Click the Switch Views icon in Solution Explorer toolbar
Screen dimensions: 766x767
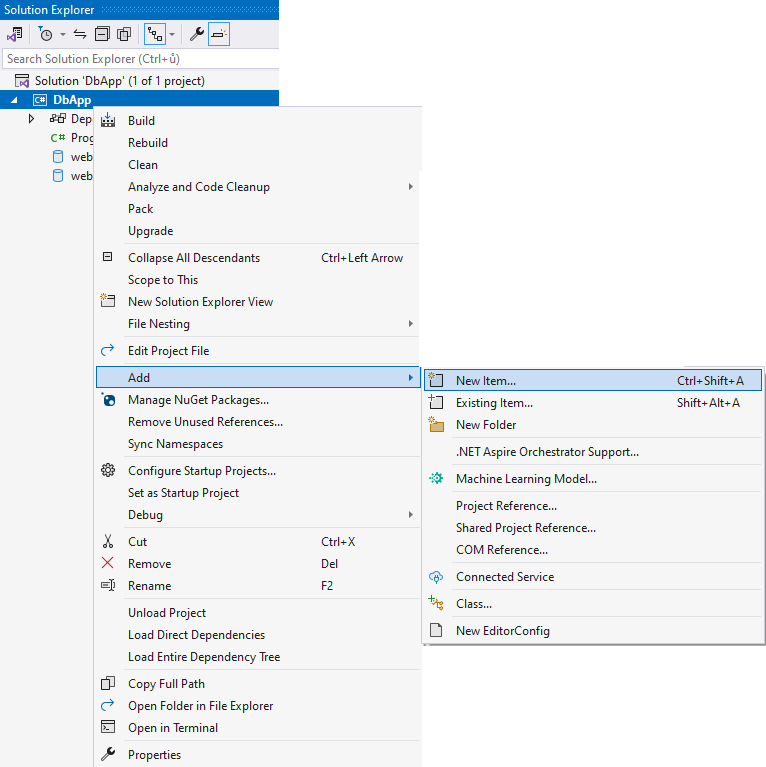pos(15,34)
